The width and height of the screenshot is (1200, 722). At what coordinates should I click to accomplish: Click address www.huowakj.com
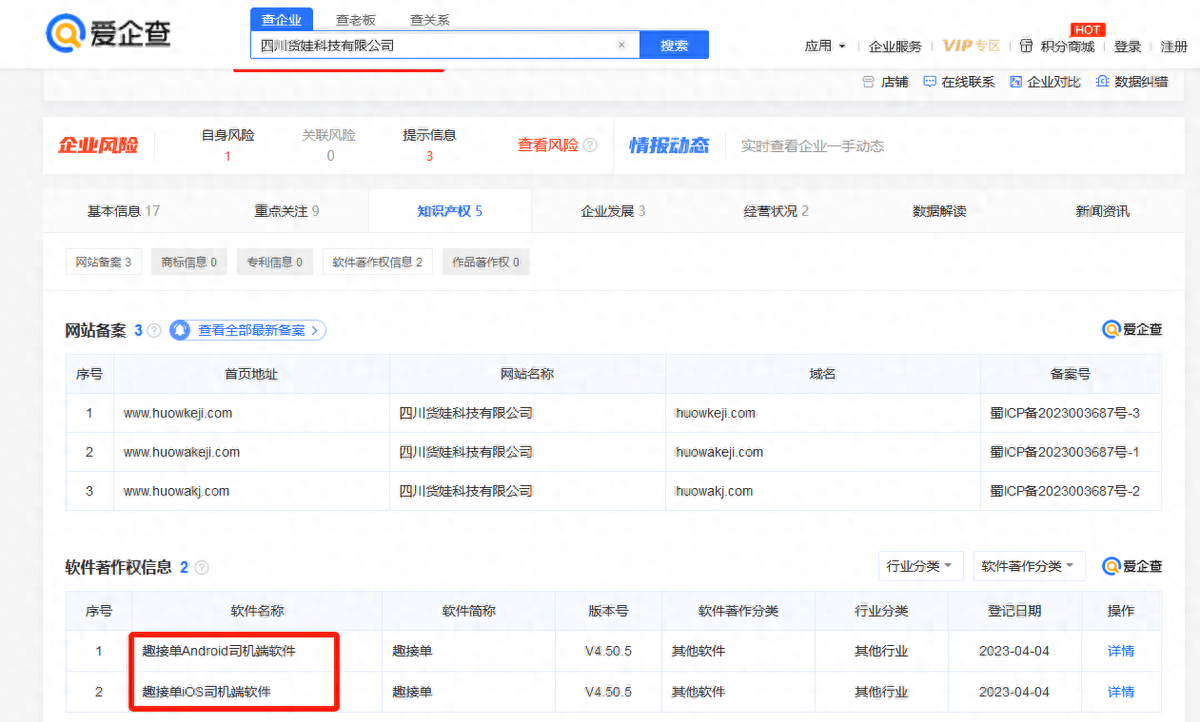[177, 491]
